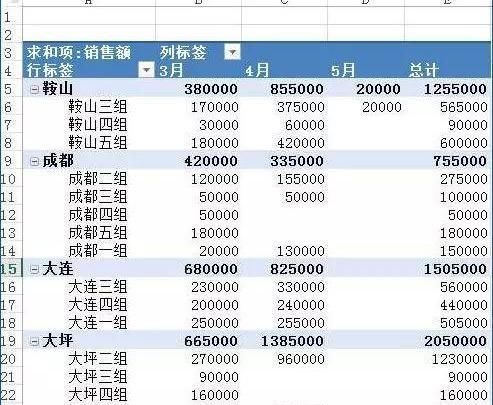
Task: Click the 鞍山 total cell 1255000
Action: pyautogui.click(x=455, y=89)
